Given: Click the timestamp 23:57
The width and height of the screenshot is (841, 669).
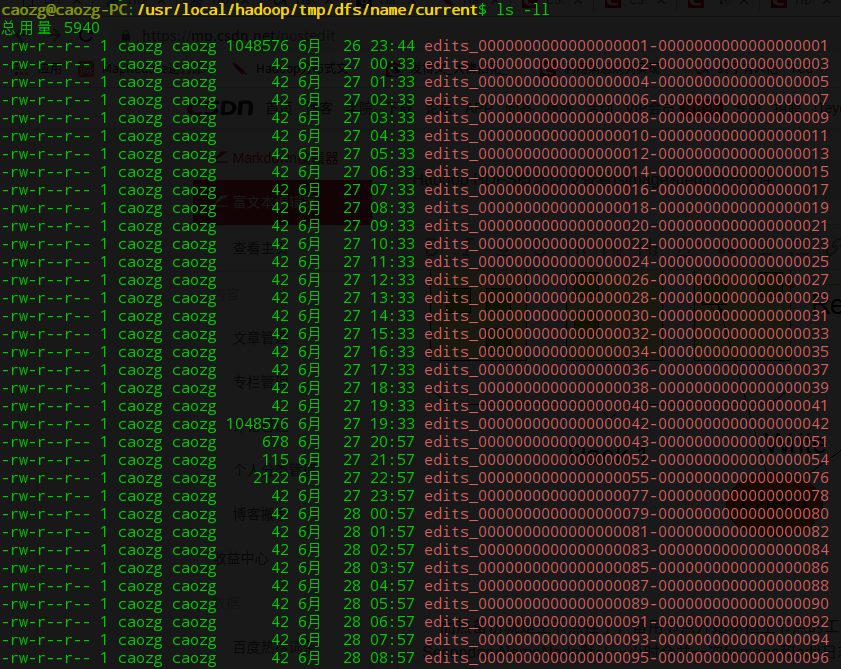Looking at the screenshot, I should coord(393,496).
